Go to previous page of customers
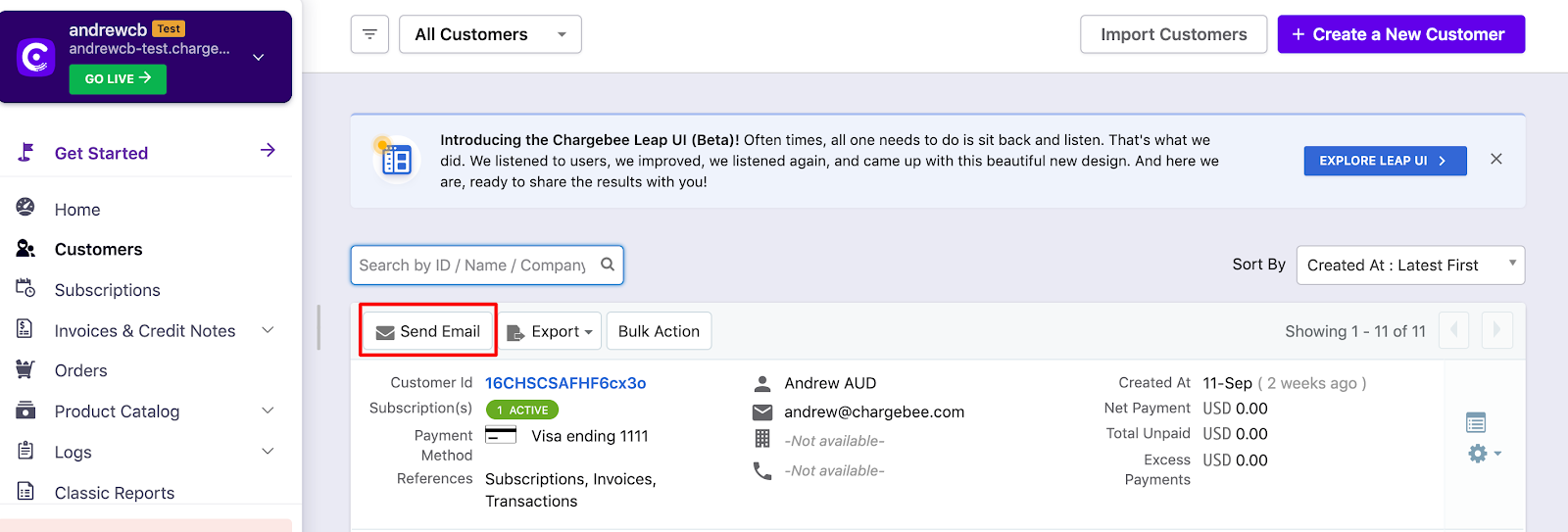 1453,330
